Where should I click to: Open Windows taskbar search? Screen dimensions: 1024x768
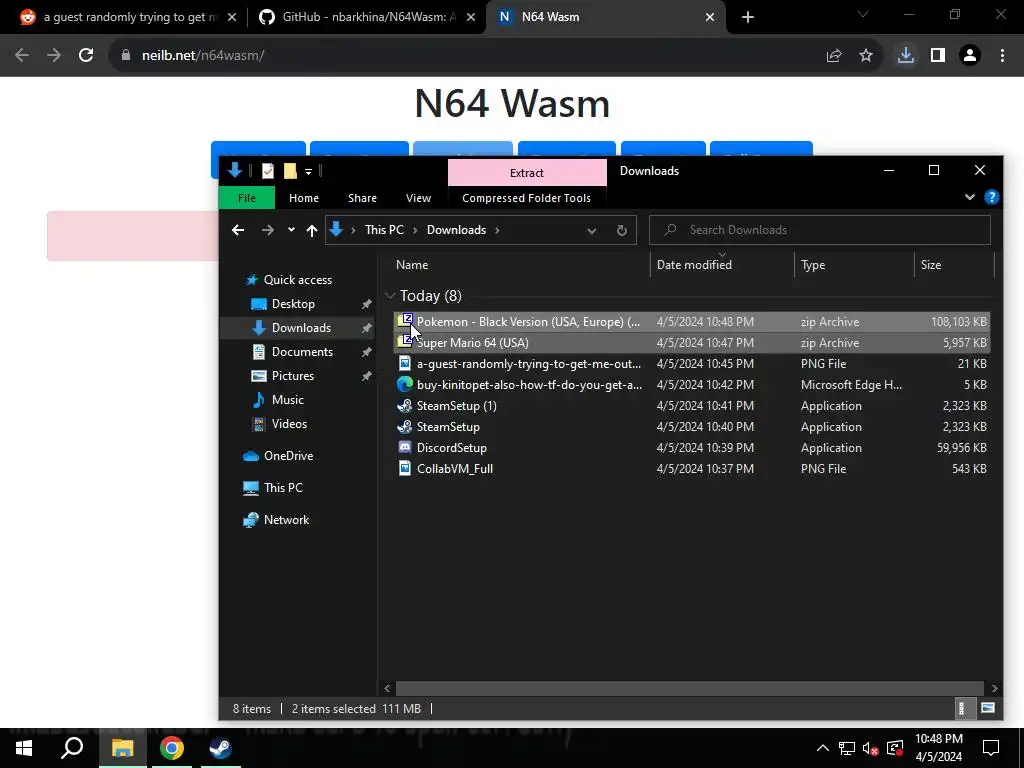click(x=72, y=748)
